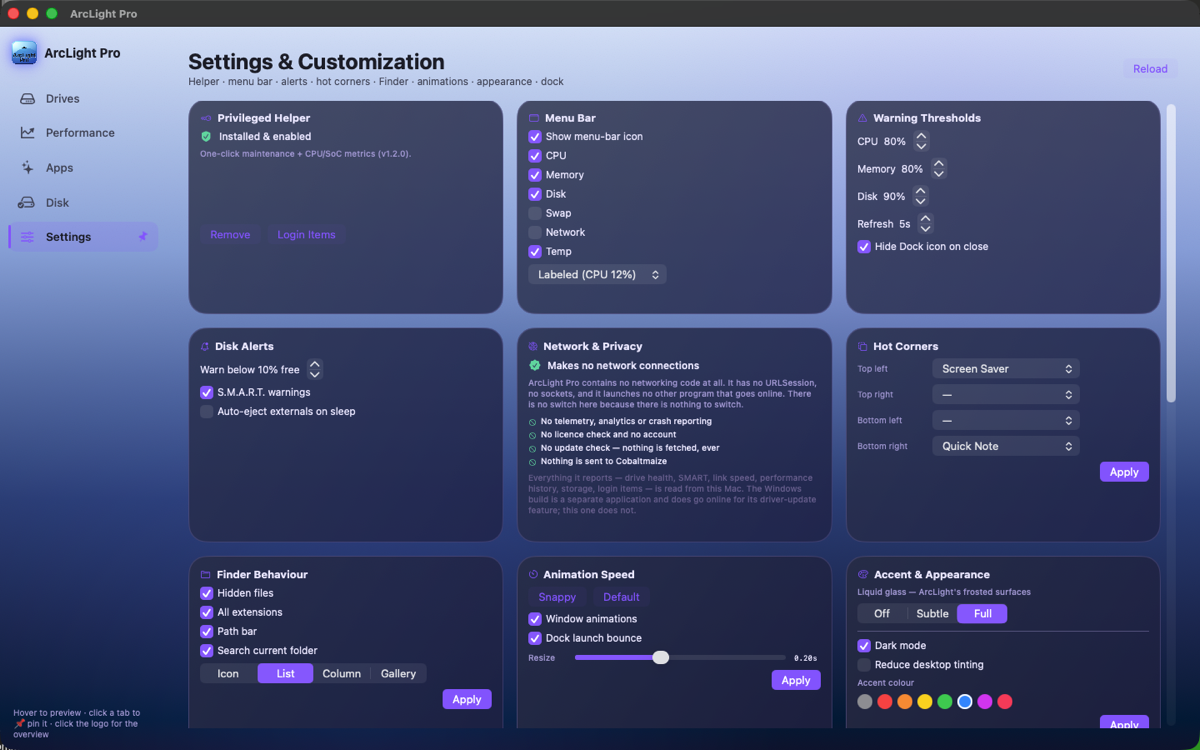Click the Network & Privacy globe icon
Image resolution: width=1200 pixels, height=750 pixels.
pos(533,347)
